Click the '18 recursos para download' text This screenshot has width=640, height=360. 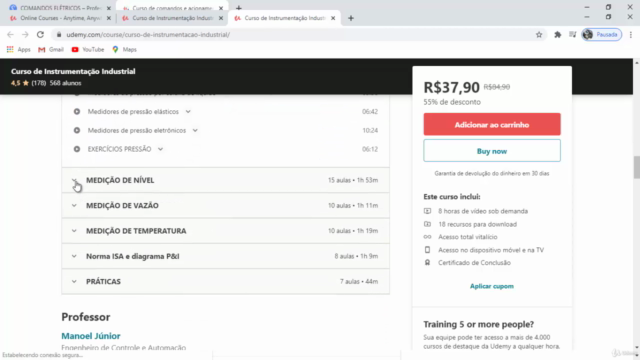point(477,224)
